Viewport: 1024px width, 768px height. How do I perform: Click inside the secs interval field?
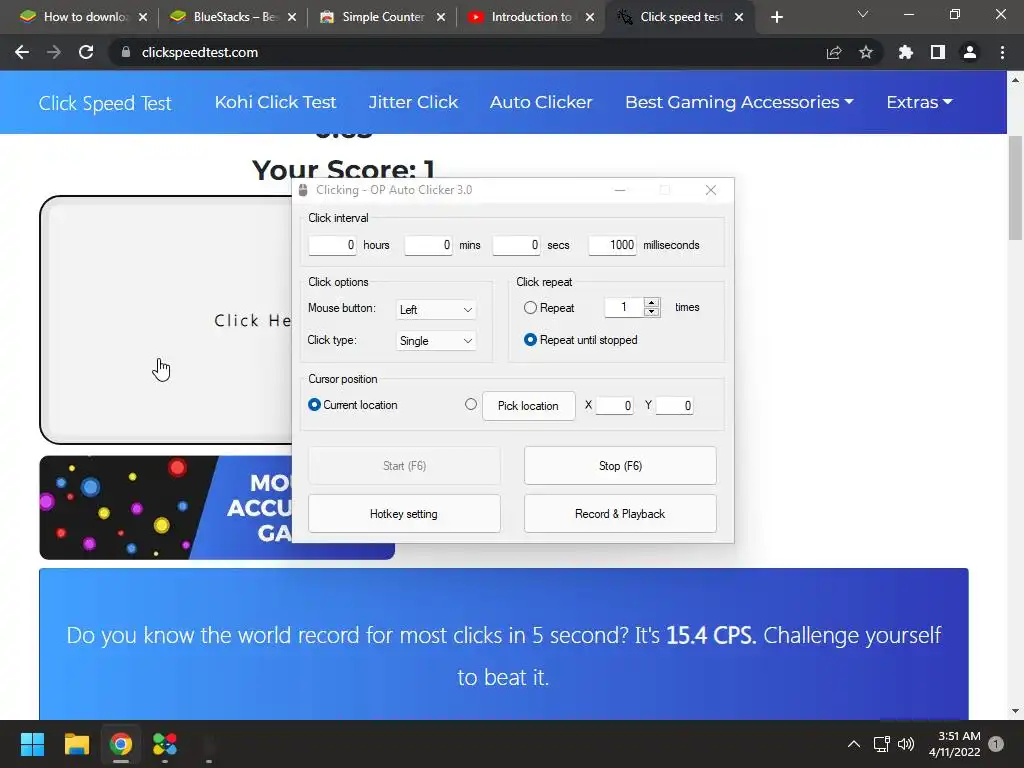(x=517, y=245)
